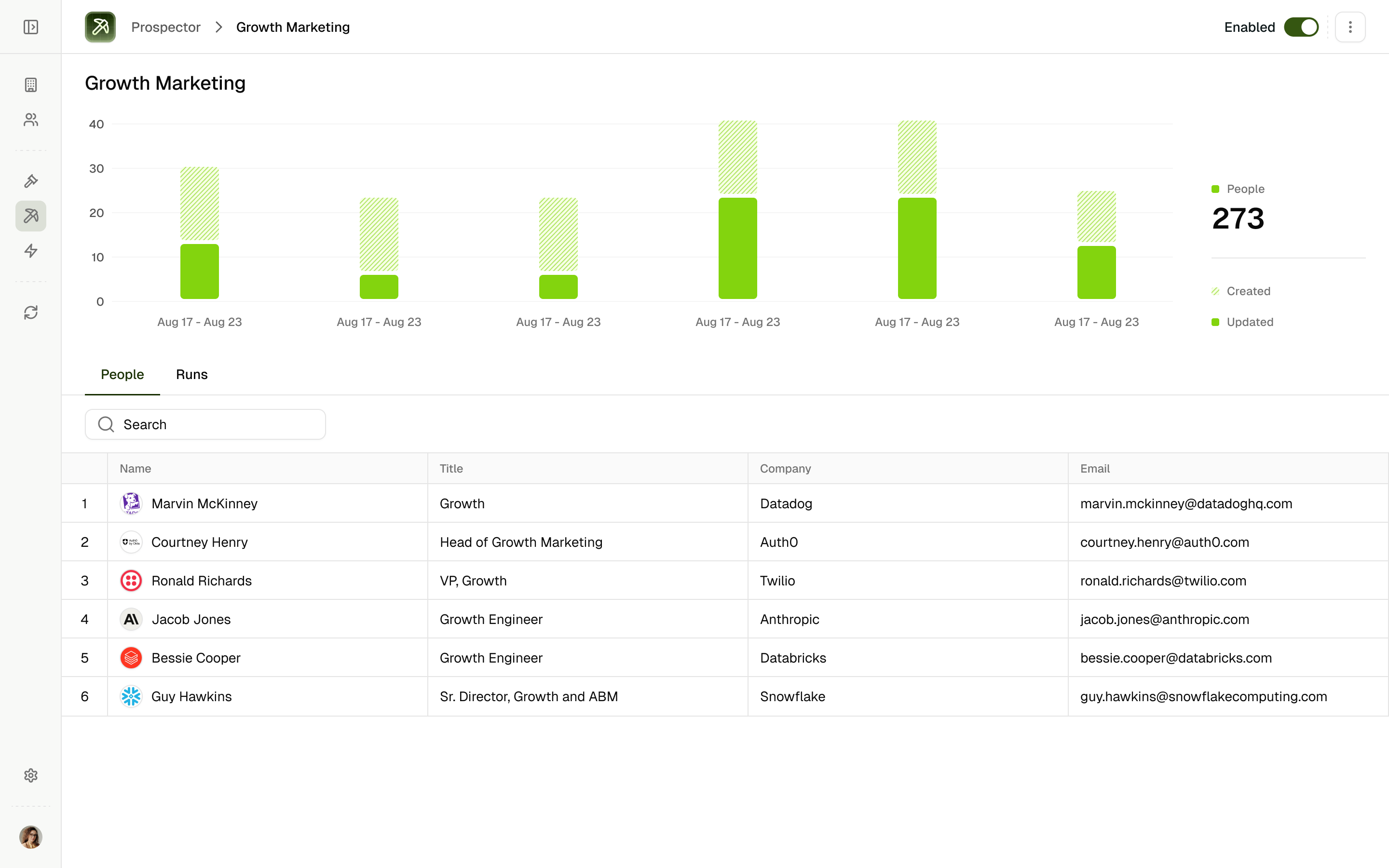Viewport: 1389px width, 868px height.
Task: Open Jacob Jones row at Anthropic
Action: (x=191, y=620)
